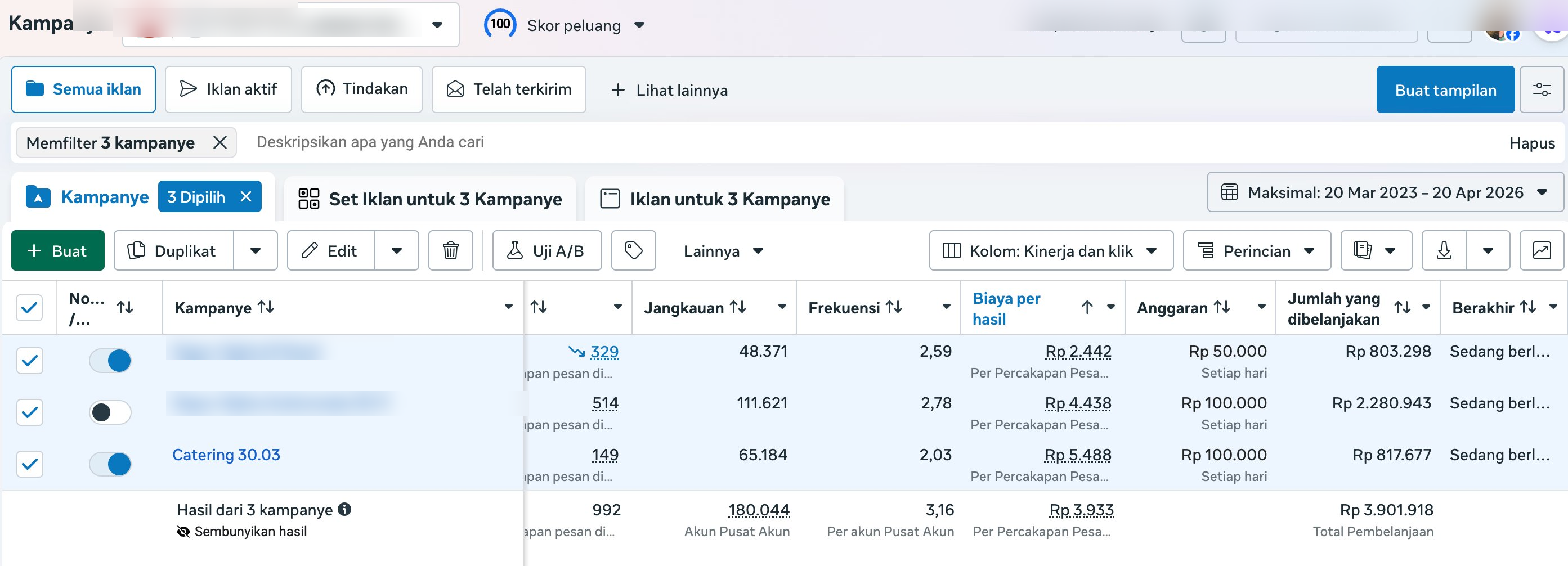Screen dimensions: 1568x566
Task: Sort by Anggaran column arrows
Action: click(x=1222, y=307)
